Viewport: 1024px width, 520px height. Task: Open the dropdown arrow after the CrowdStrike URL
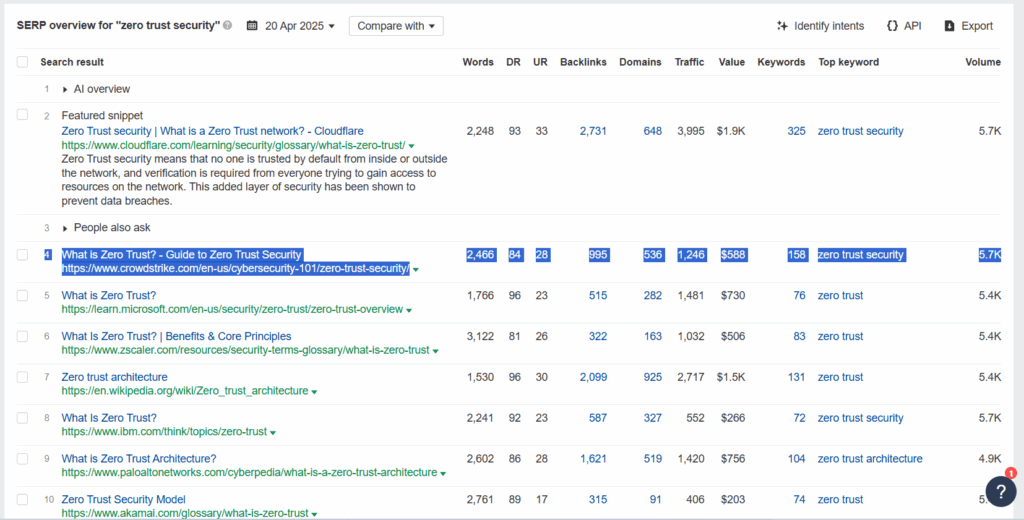[x=416, y=269]
